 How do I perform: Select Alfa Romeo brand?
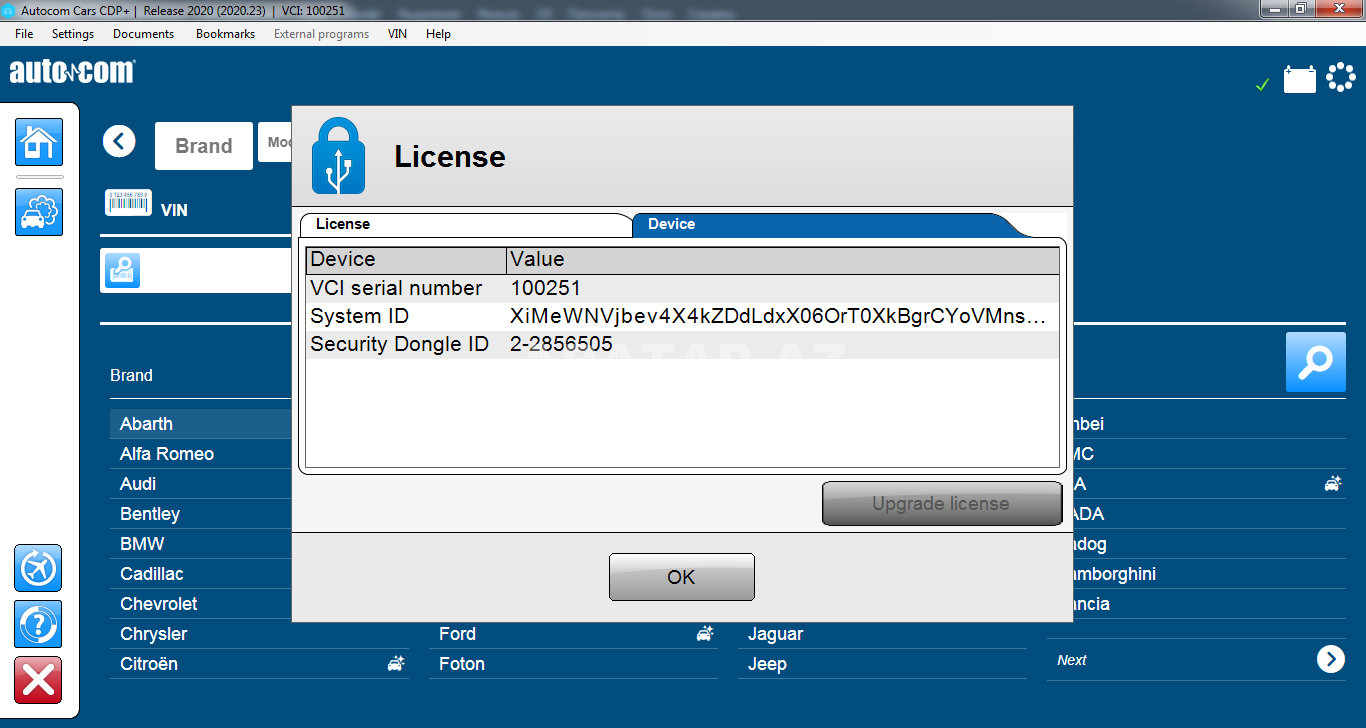167,454
